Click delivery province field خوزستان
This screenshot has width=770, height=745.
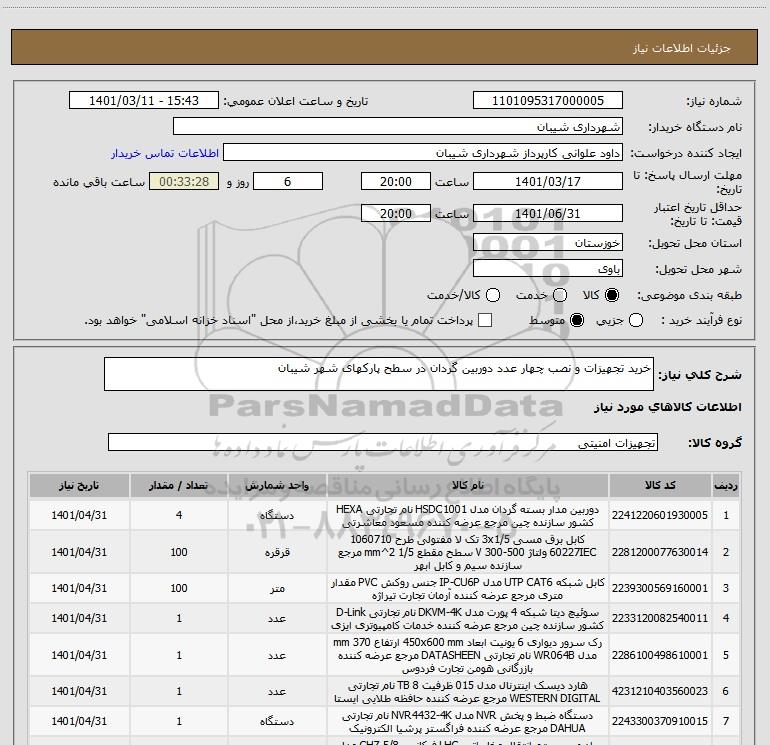(x=548, y=242)
